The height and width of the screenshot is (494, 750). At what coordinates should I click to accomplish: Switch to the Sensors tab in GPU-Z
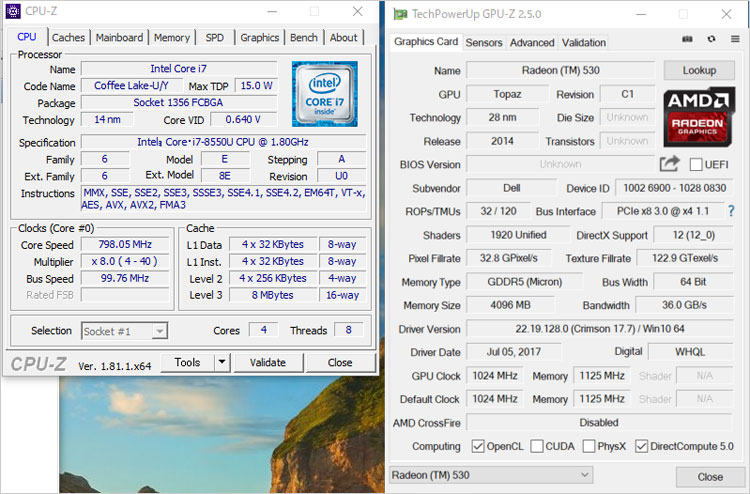[x=484, y=43]
